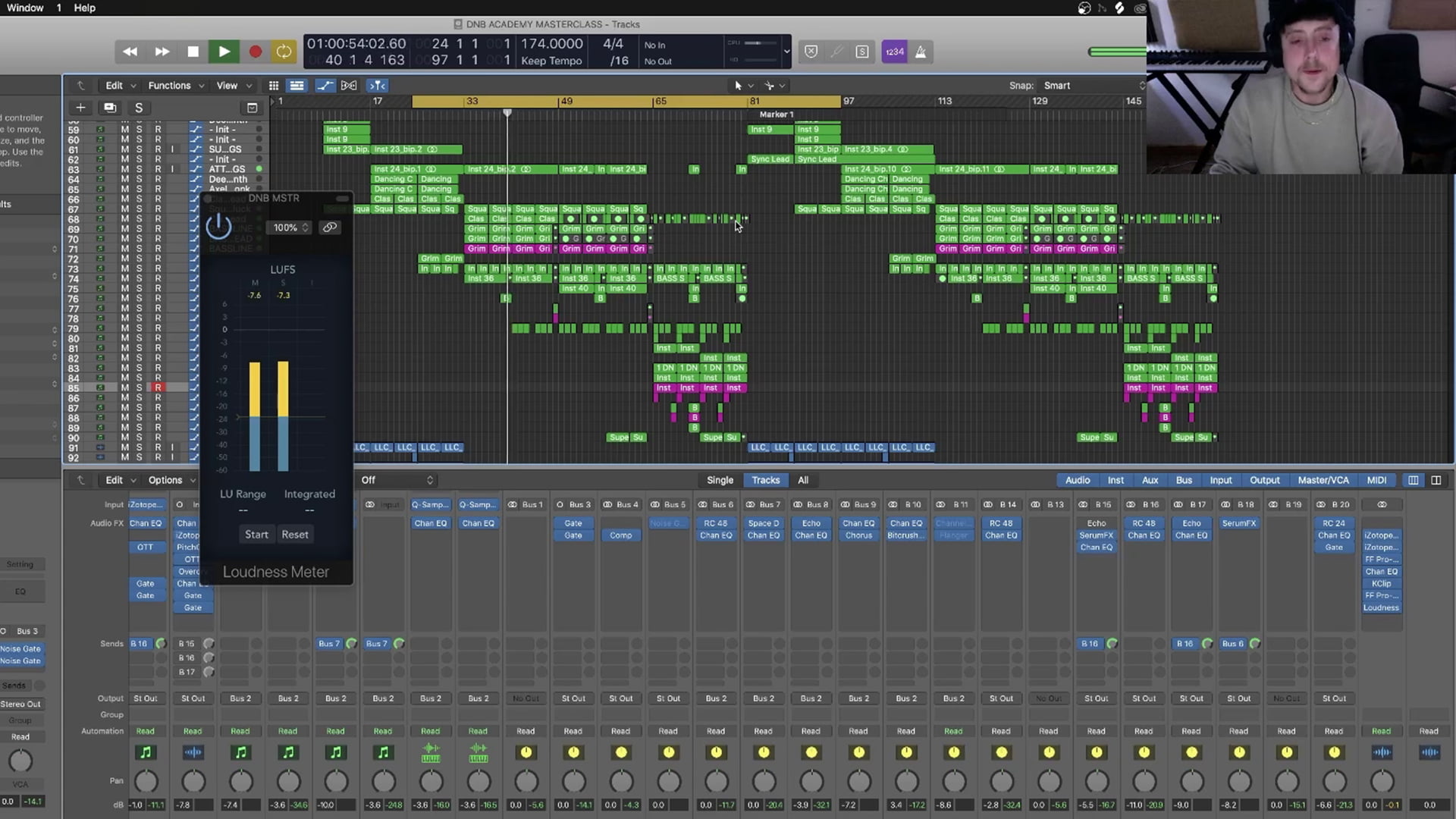Open the KClip plugin on the output strip
1456x819 pixels.
pos(1381,584)
